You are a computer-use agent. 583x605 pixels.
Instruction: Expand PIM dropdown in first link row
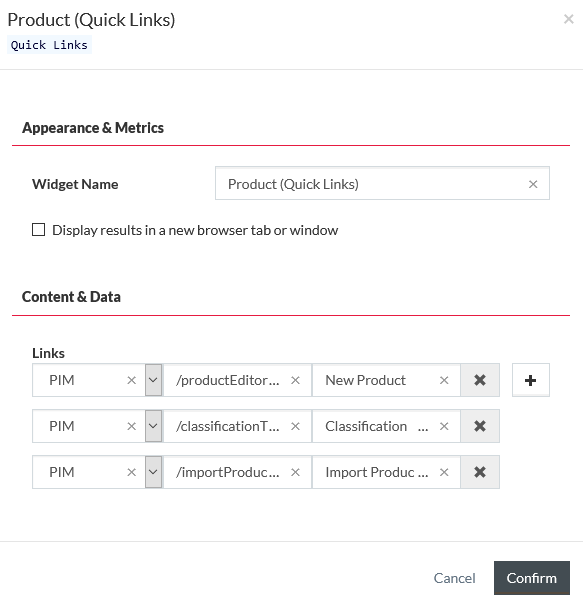[x=153, y=380]
